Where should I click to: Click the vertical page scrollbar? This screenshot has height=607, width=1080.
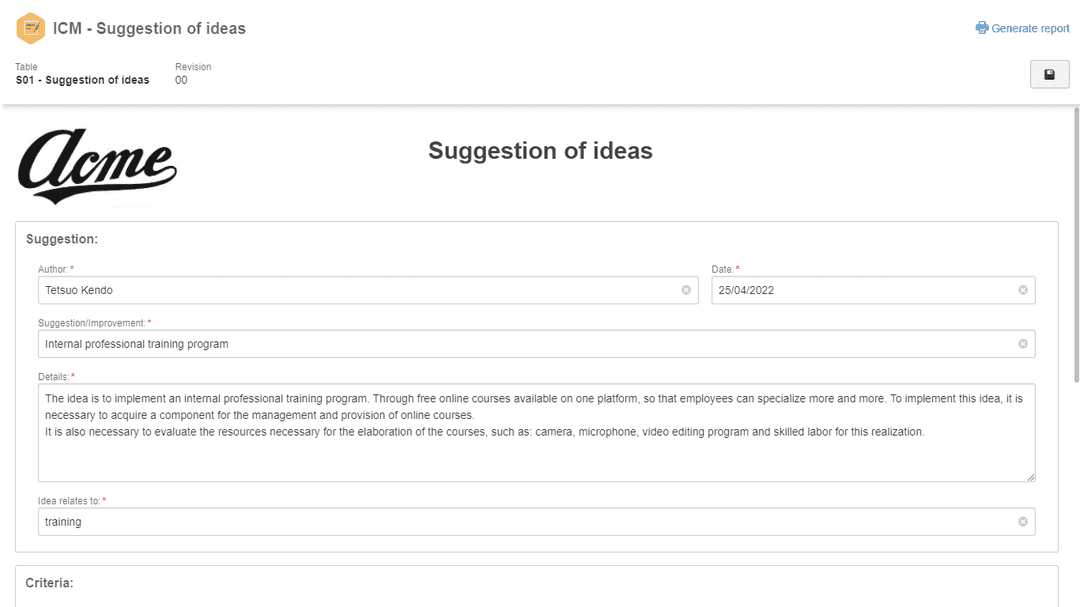pos(1077,245)
